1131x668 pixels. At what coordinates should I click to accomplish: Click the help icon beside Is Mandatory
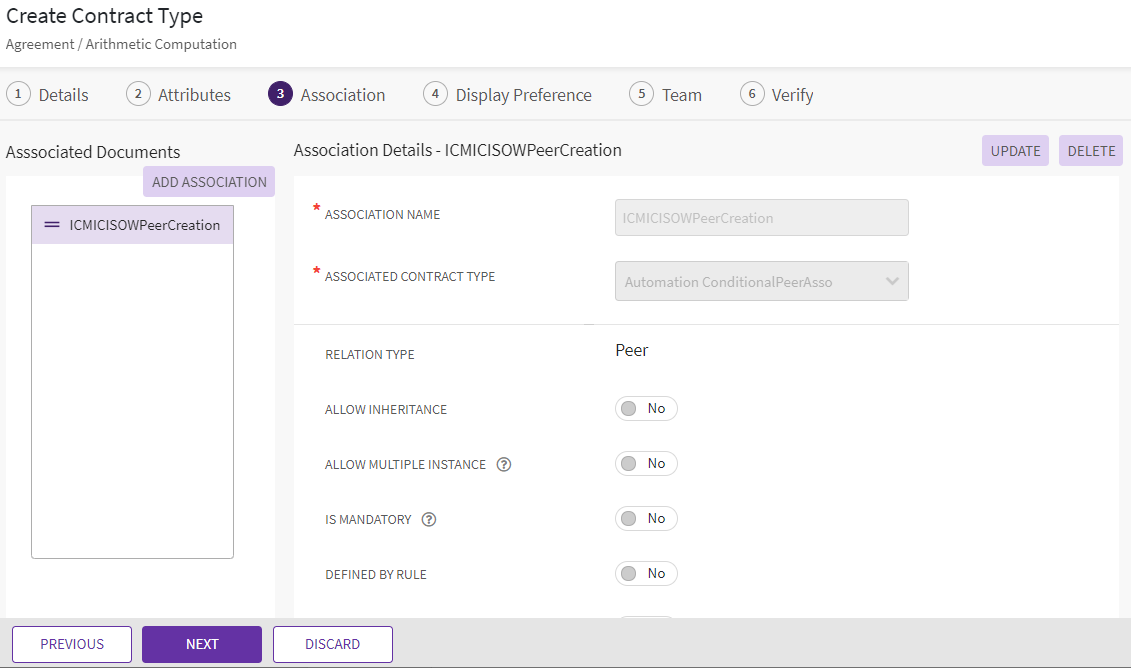click(429, 519)
